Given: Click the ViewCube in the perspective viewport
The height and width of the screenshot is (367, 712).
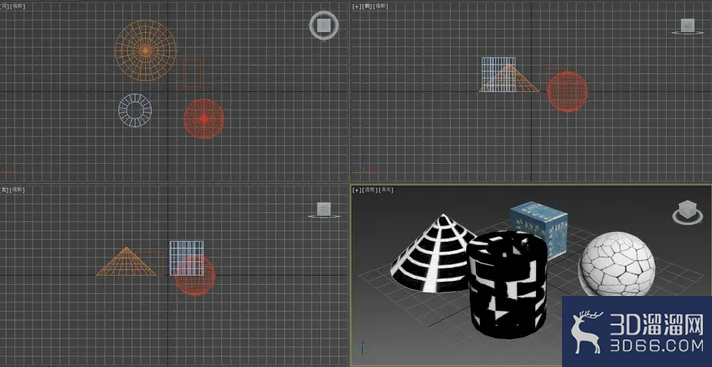Looking at the screenshot, I should [687, 212].
